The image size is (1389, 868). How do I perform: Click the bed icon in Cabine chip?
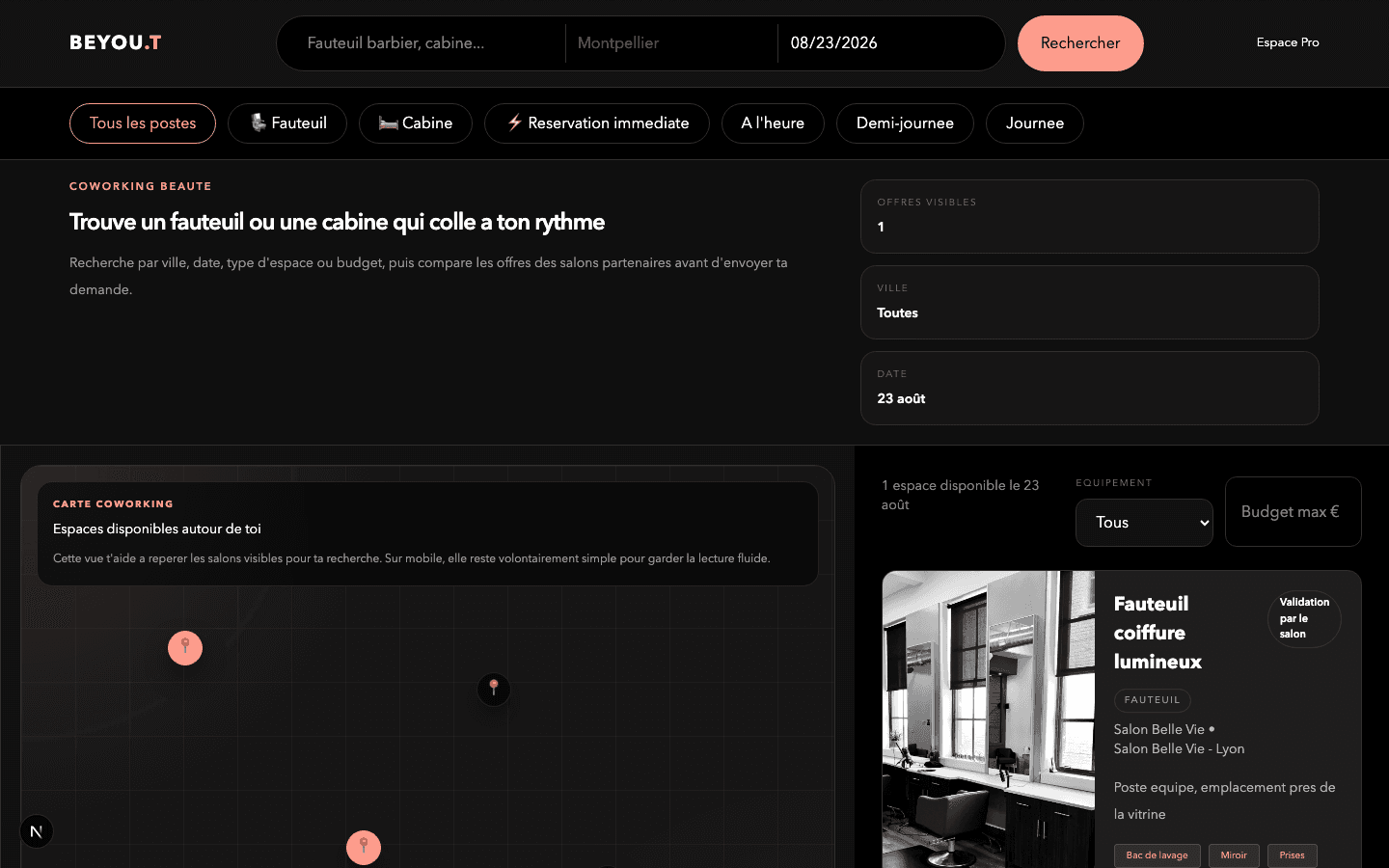(388, 123)
